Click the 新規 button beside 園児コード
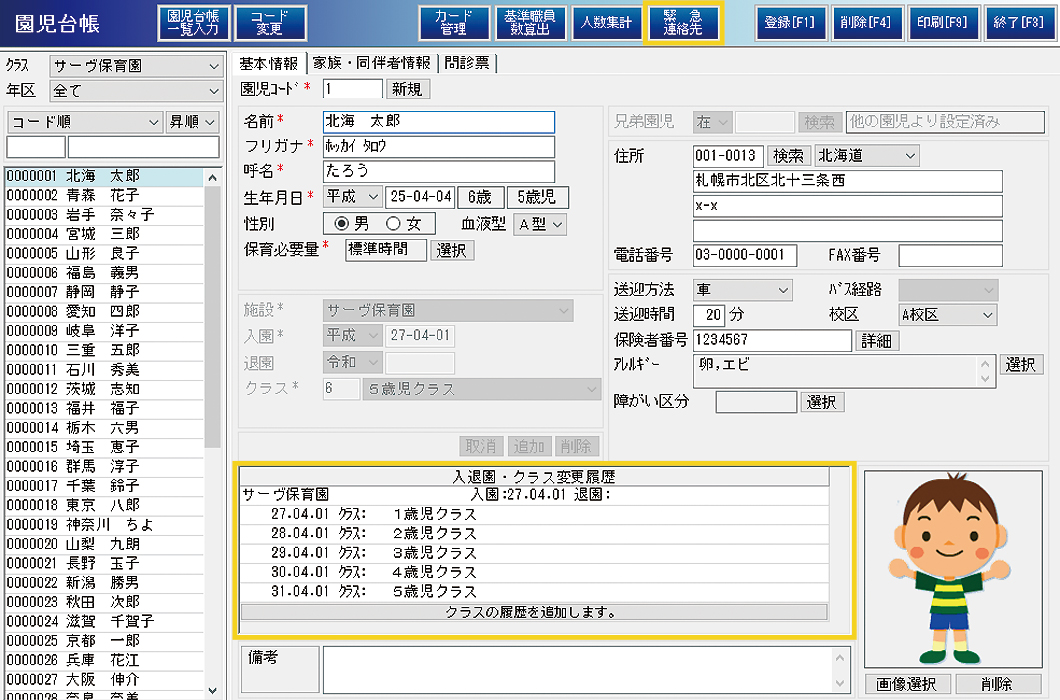Viewport: 1060px width, 700px height. 407,89
